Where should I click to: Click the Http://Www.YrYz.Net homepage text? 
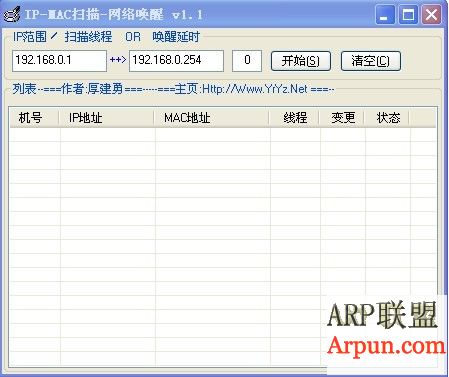[255, 89]
